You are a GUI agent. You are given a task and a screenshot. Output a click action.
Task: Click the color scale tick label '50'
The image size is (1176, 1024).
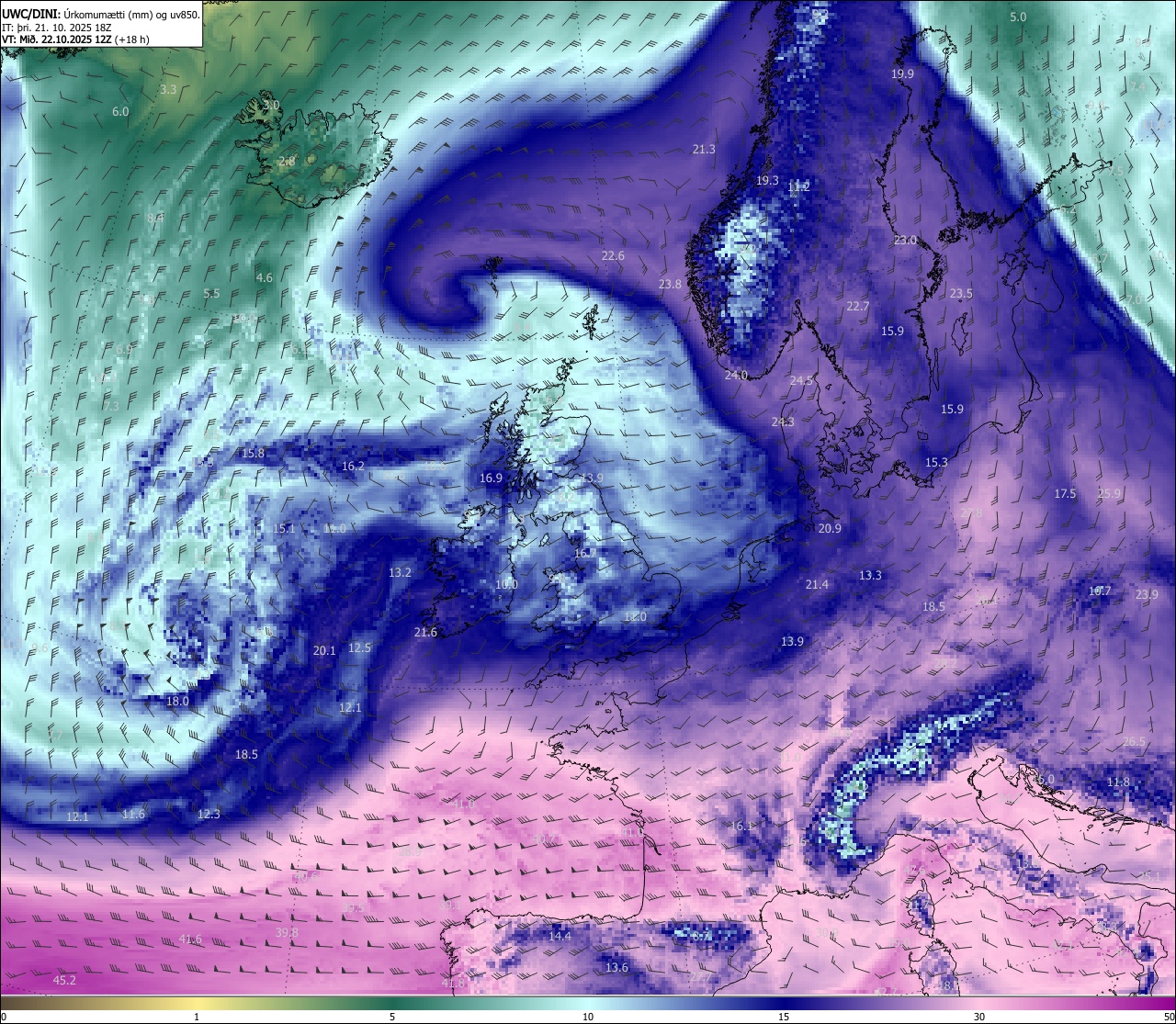click(1169, 1017)
